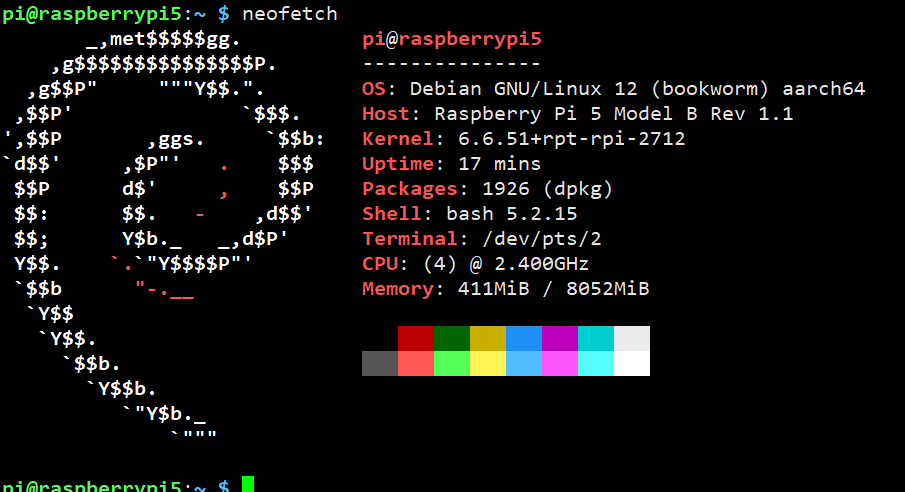The width and height of the screenshot is (905, 492).
Task: Click the purple color block in top row
Action: (560, 338)
